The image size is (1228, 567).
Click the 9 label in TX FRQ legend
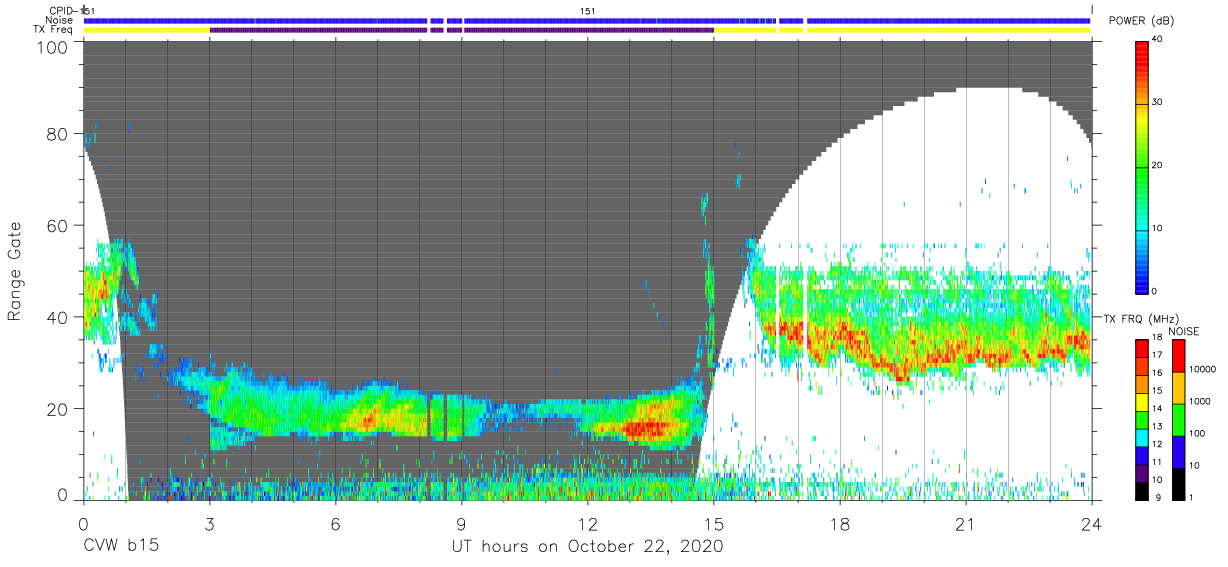click(x=1157, y=498)
